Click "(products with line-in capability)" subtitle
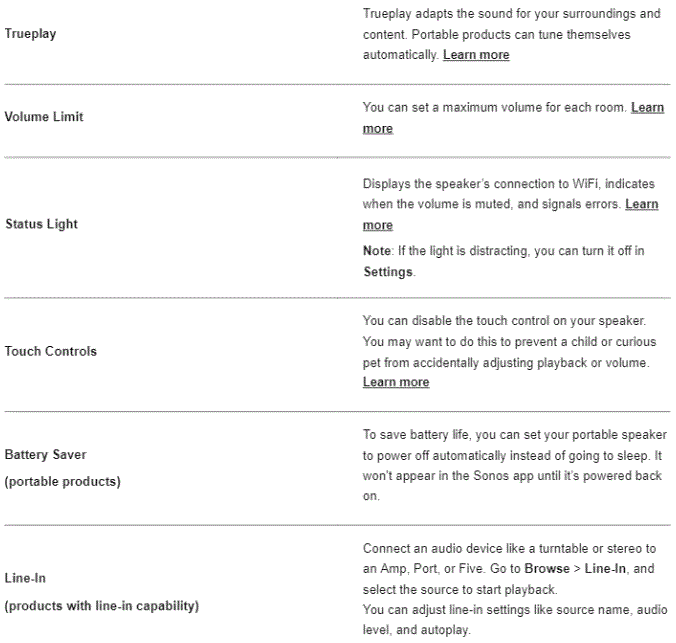This screenshot has height=643, width=676. point(104,605)
